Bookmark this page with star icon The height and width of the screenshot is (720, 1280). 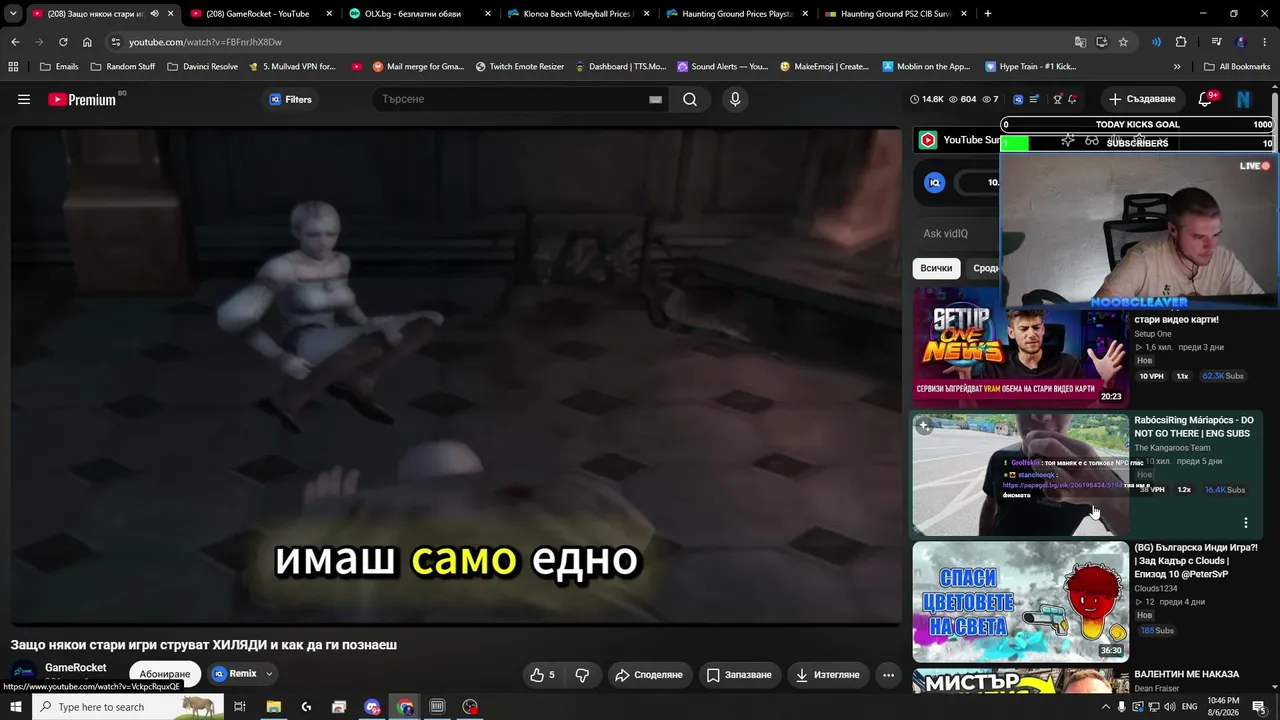click(1123, 42)
